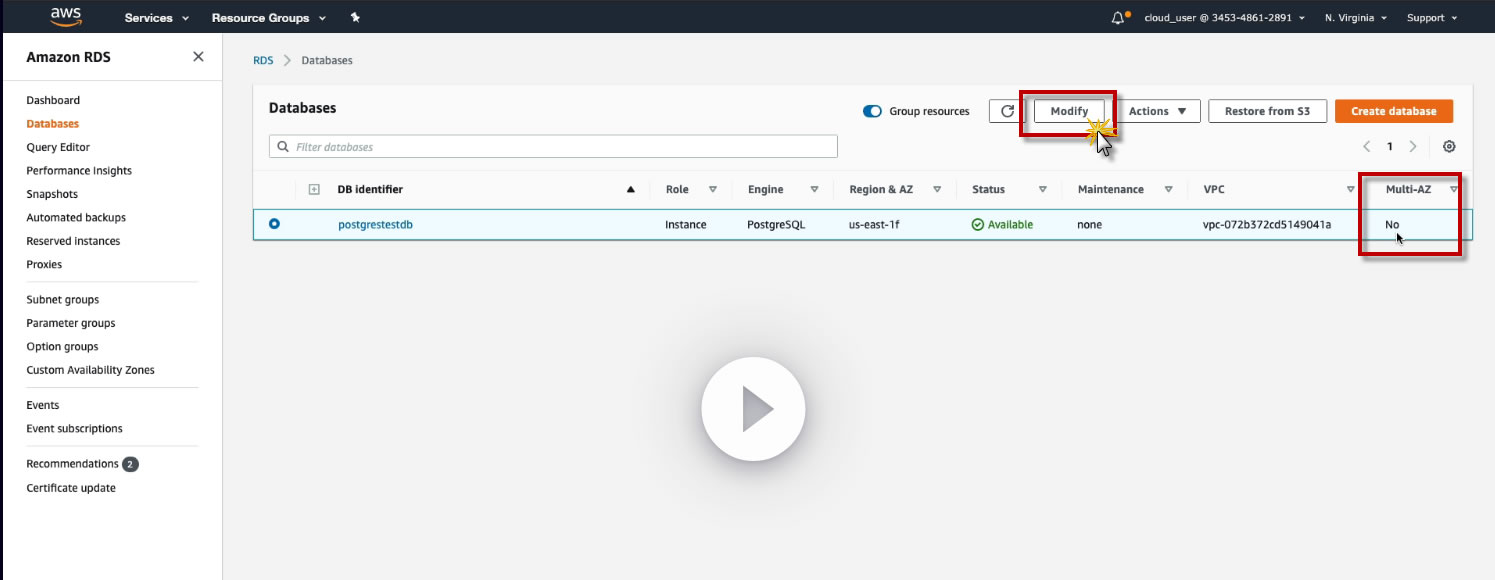Open Reserved instances
The width and height of the screenshot is (1495, 580).
pyautogui.click(x=73, y=241)
